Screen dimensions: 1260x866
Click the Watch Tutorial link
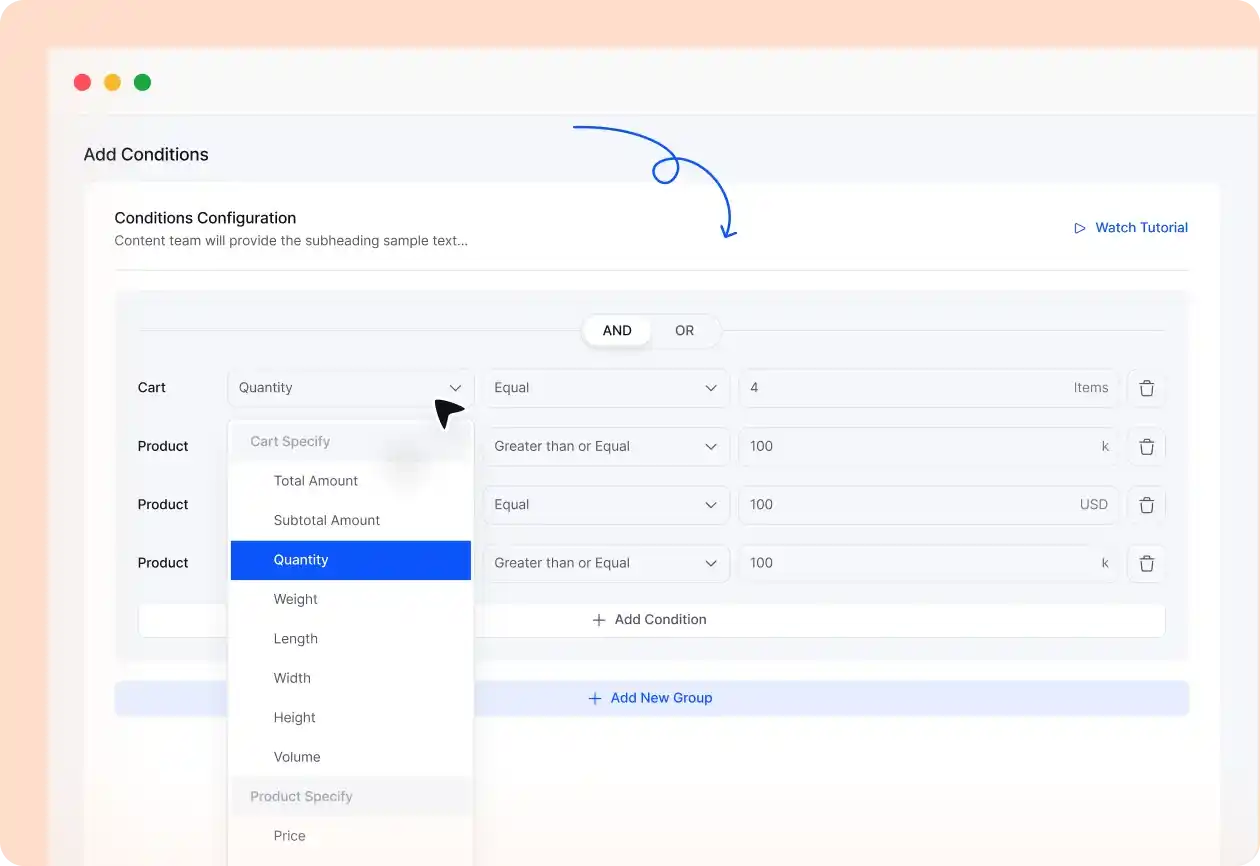click(1141, 227)
